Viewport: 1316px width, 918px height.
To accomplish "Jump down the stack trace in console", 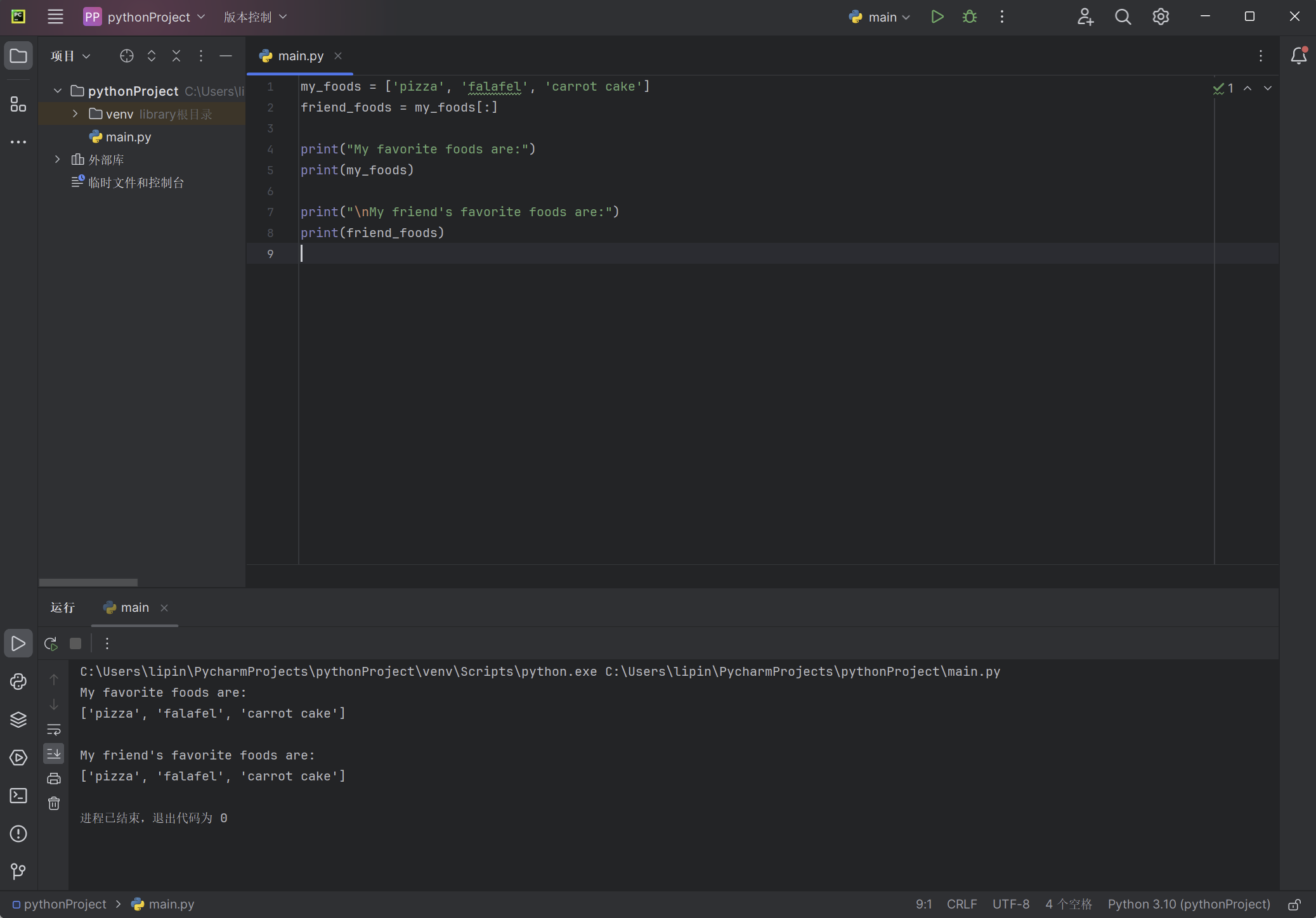I will tap(54, 704).
